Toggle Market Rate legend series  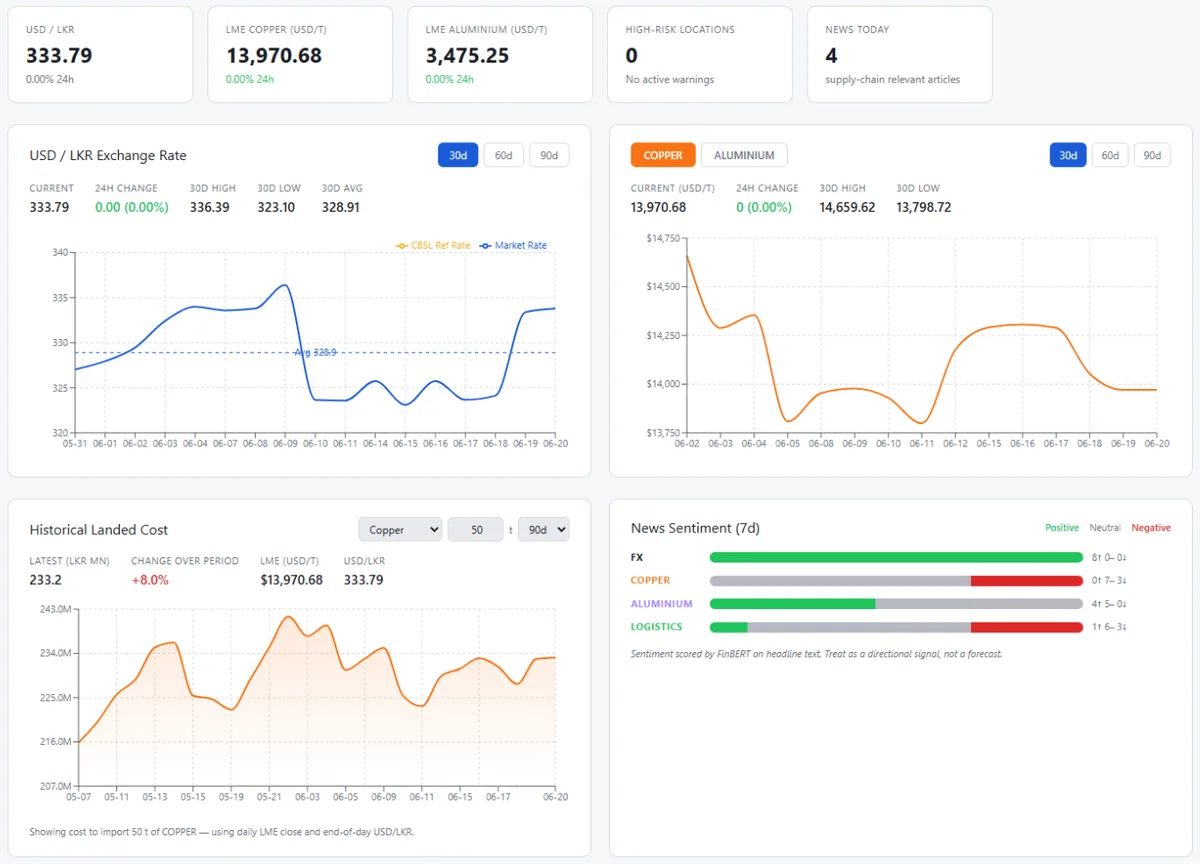[513, 245]
